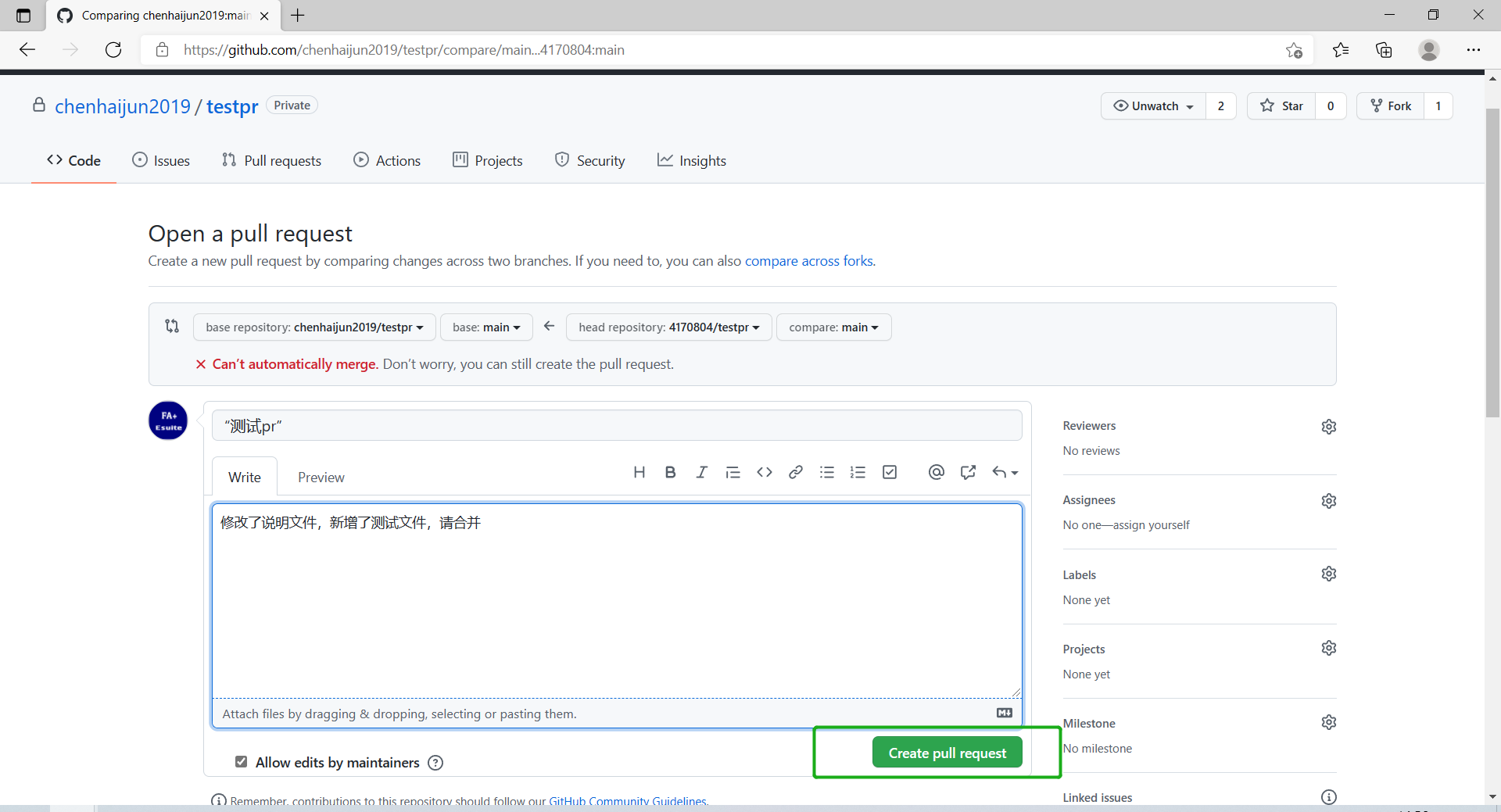The height and width of the screenshot is (812, 1501).
Task: Expand the base repository dropdown
Action: tap(314, 327)
